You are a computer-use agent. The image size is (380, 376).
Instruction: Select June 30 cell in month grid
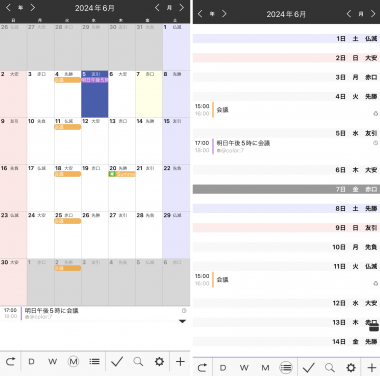(x=13, y=282)
